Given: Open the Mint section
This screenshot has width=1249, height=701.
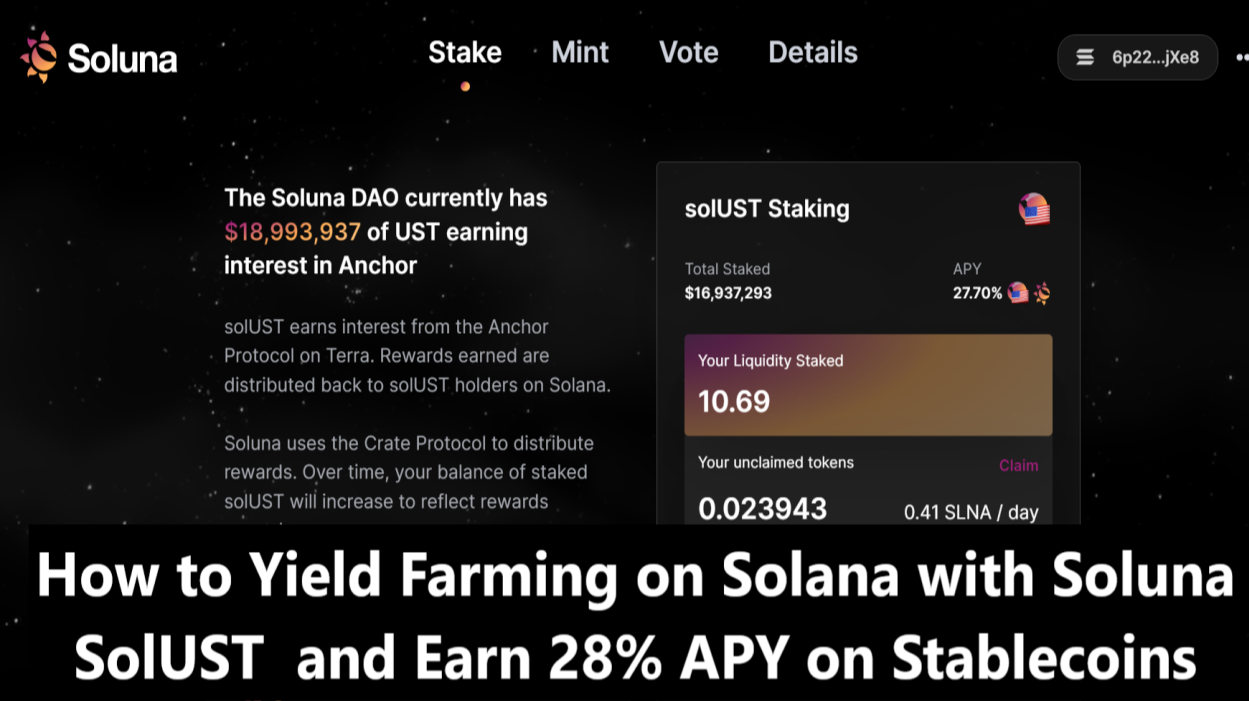Looking at the screenshot, I should click(580, 52).
